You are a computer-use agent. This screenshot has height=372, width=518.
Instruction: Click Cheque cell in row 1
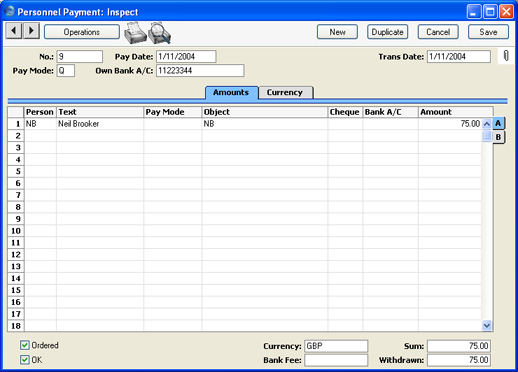click(345, 124)
